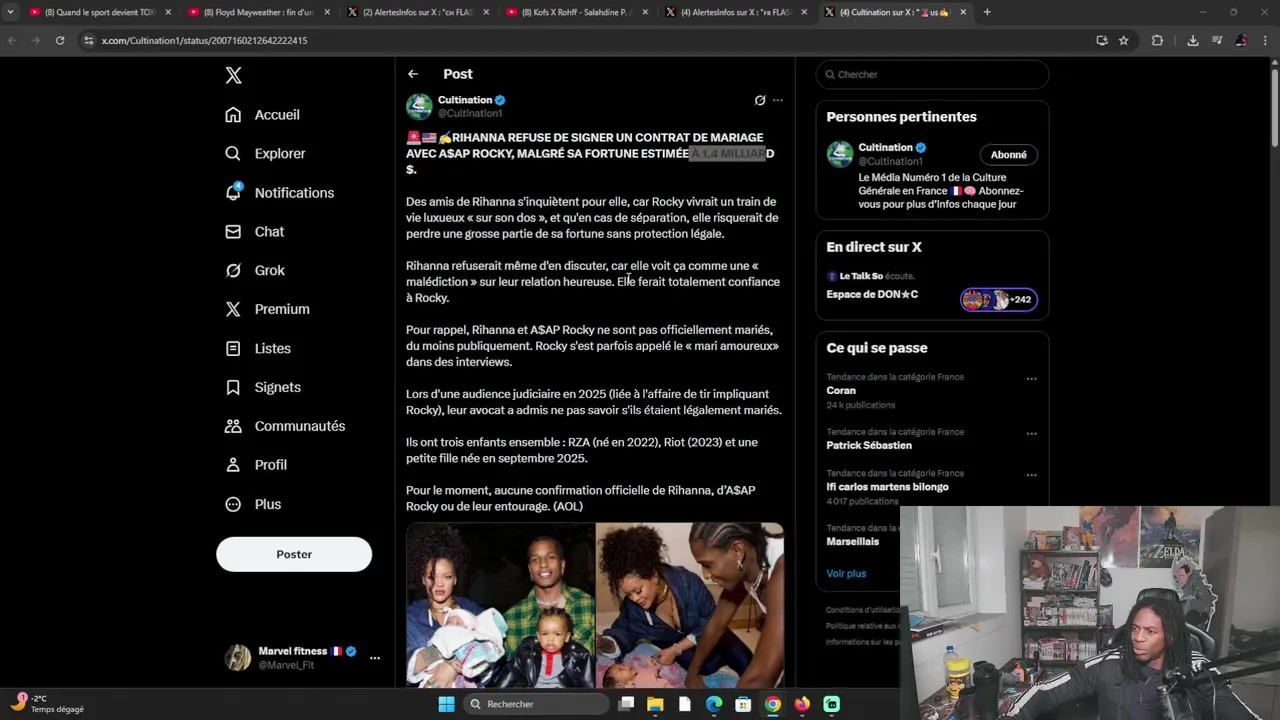
Task: Open the Voir plus trends link
Action: (846, 573)
